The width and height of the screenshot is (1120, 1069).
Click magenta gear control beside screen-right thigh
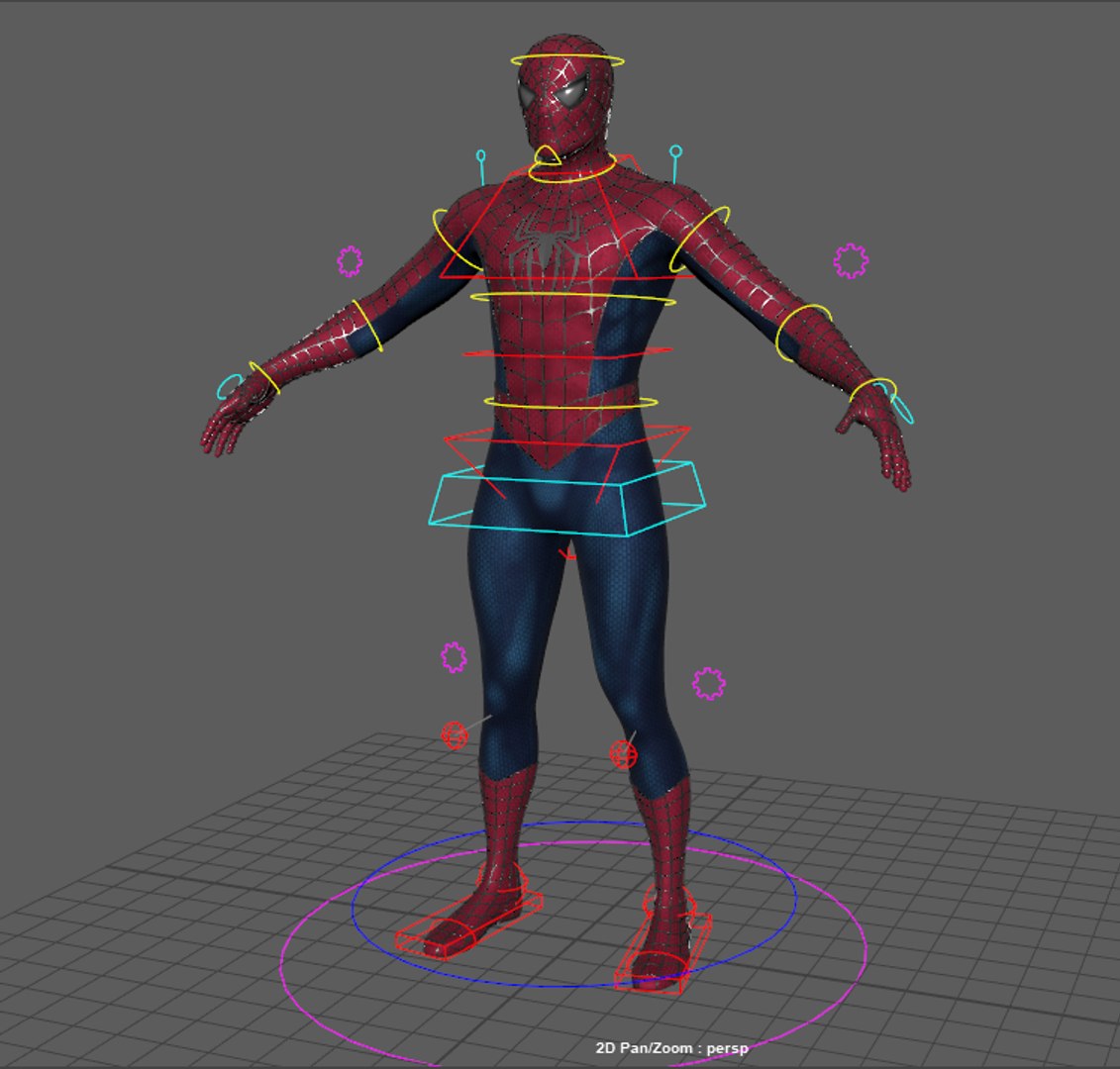pos(709,683)
